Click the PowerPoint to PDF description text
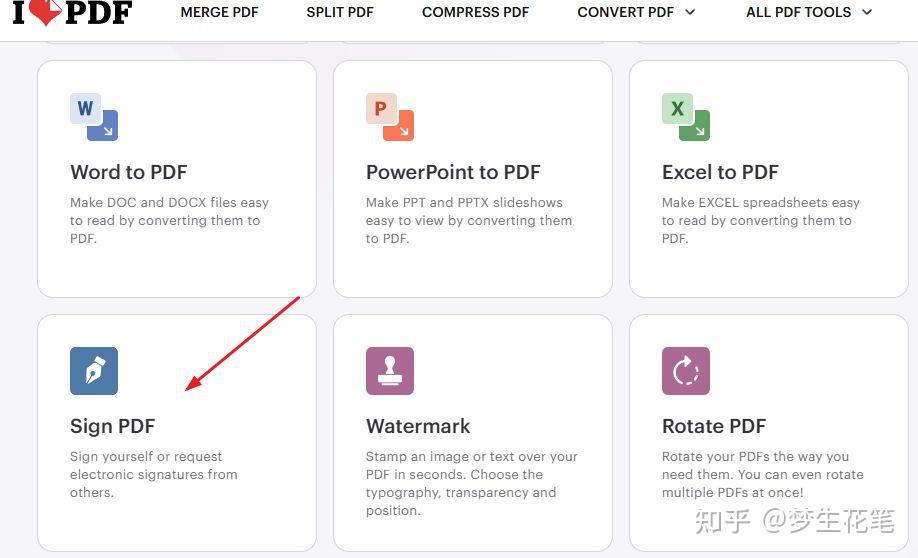 468,220
